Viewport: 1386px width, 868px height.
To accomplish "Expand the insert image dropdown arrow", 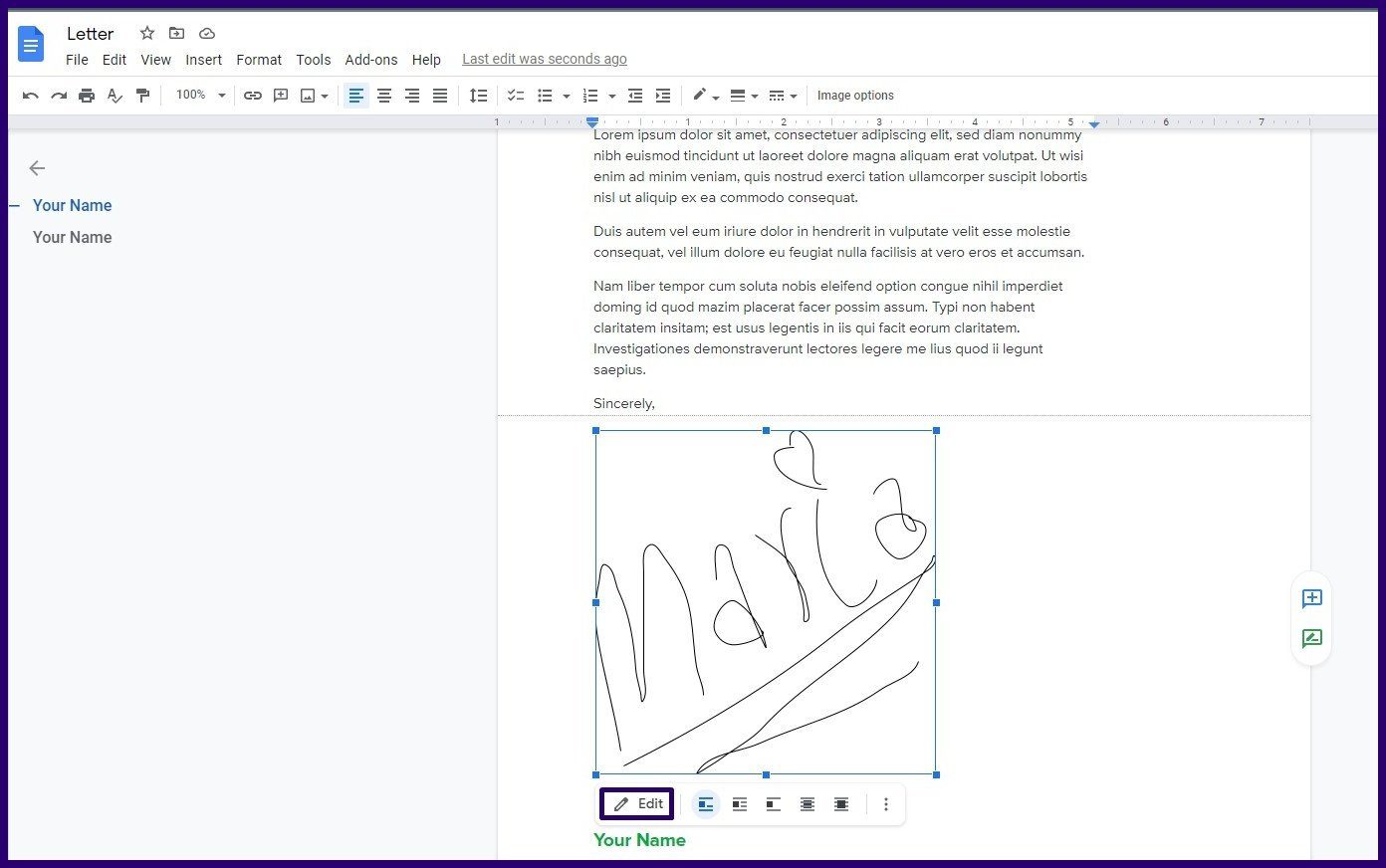I will click(325, 97).
